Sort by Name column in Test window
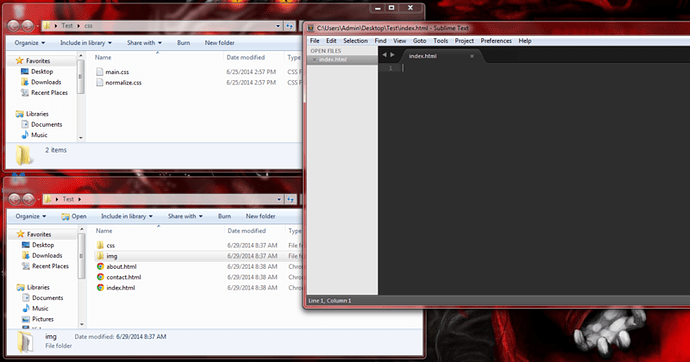The image size is (690, 362). 104,231
